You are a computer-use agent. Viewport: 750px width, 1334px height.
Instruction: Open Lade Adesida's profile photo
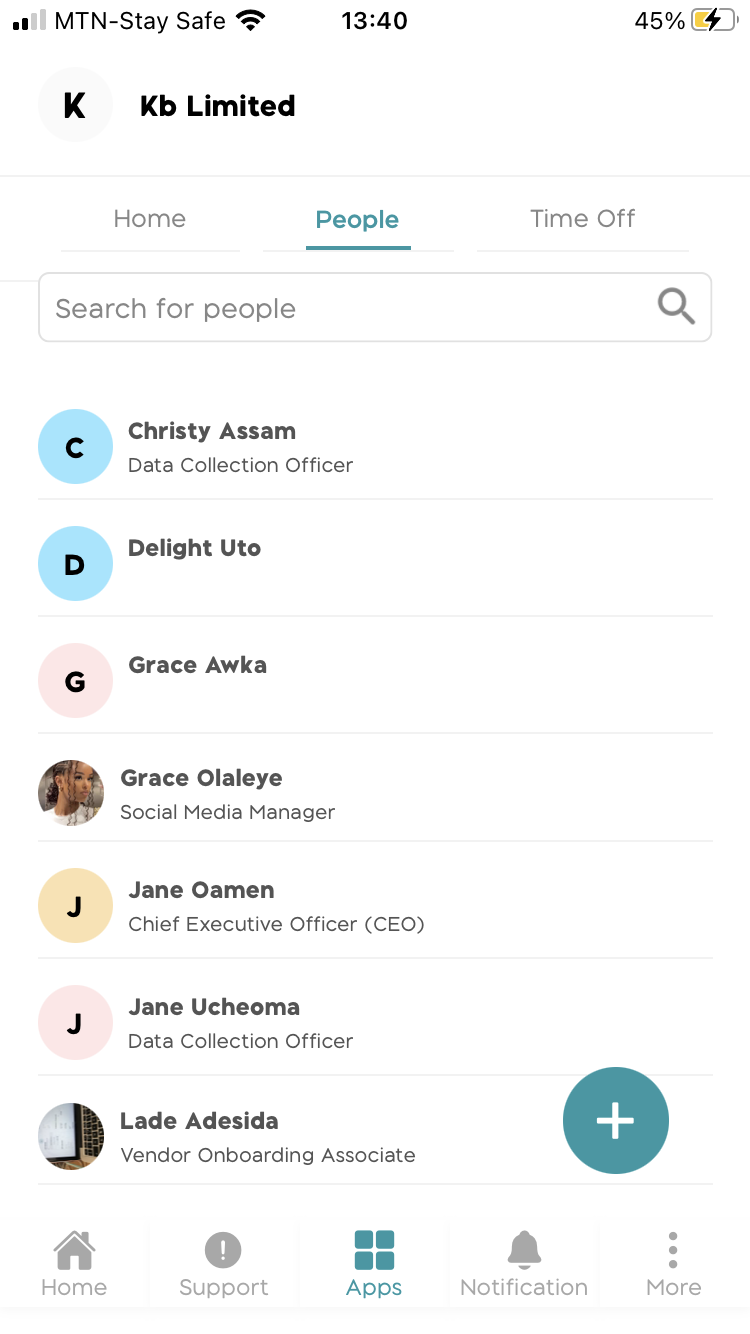(71, 1137)
